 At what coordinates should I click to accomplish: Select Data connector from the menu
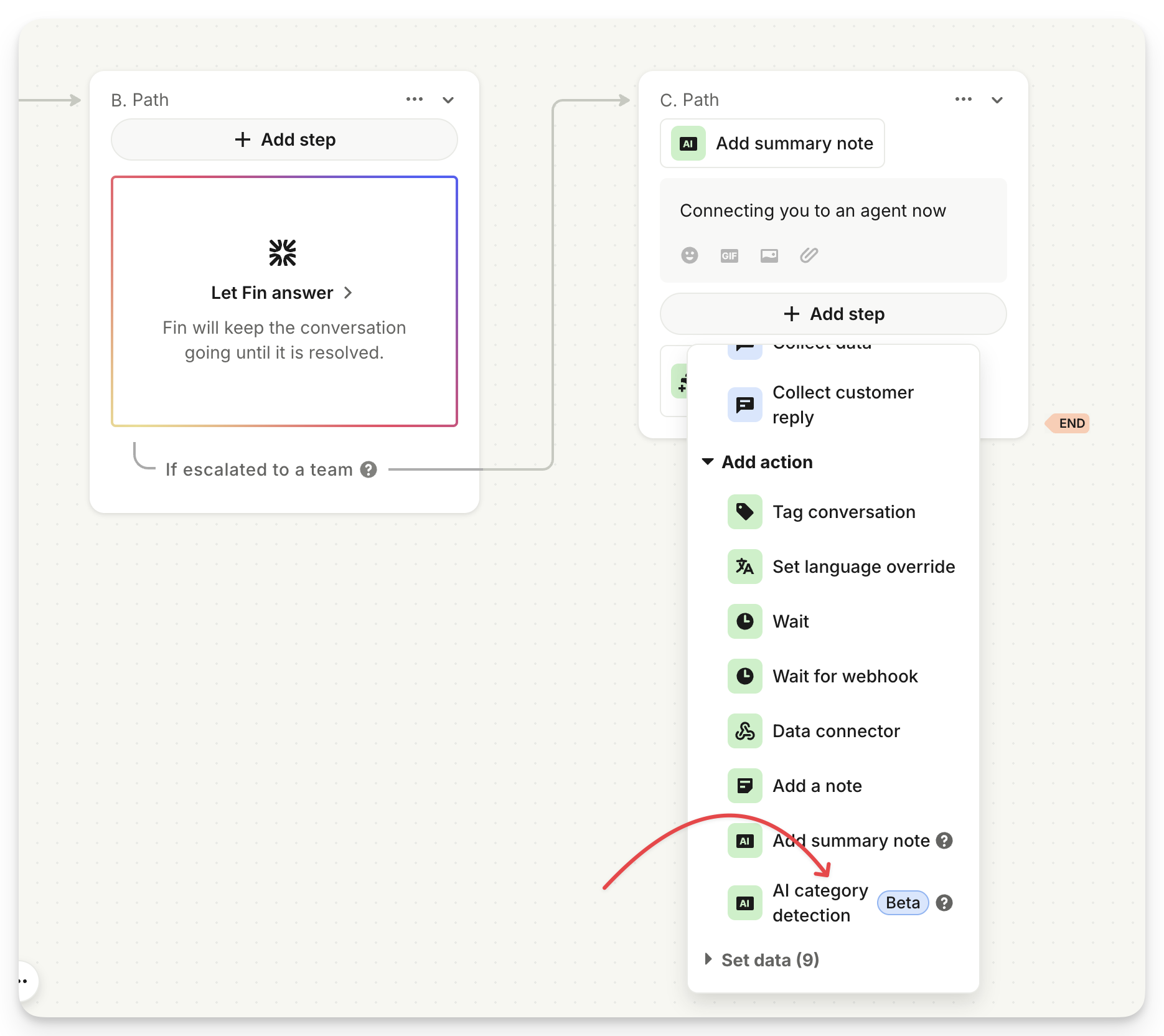tap(836, 731)
